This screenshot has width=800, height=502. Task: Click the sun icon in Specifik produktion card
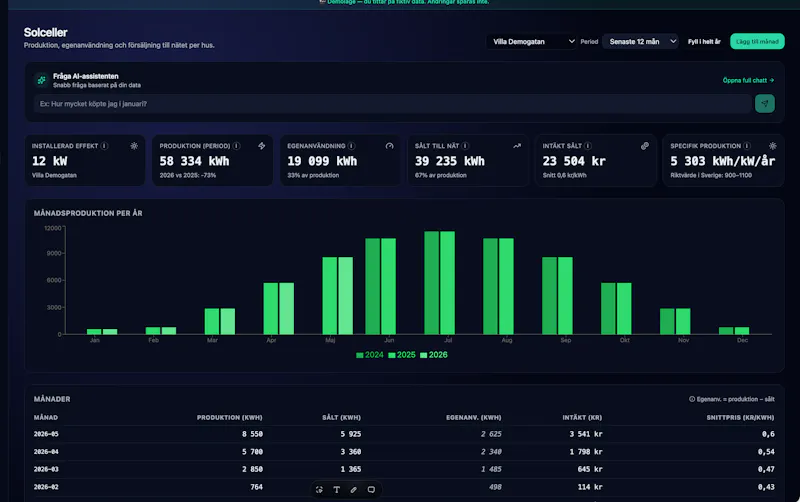tap(773, 146)
